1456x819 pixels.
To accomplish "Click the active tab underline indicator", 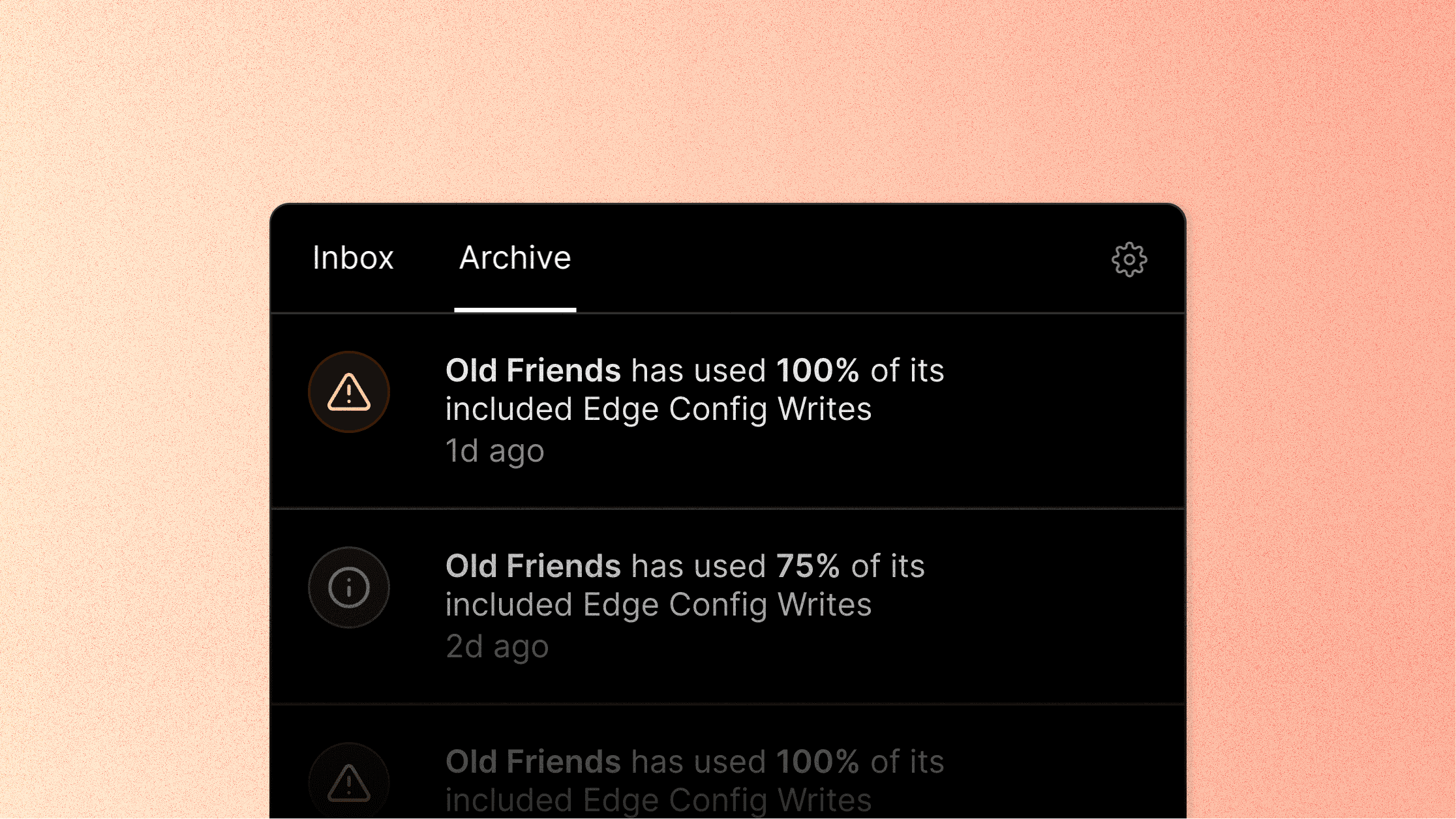I will (x=517, y=311).
